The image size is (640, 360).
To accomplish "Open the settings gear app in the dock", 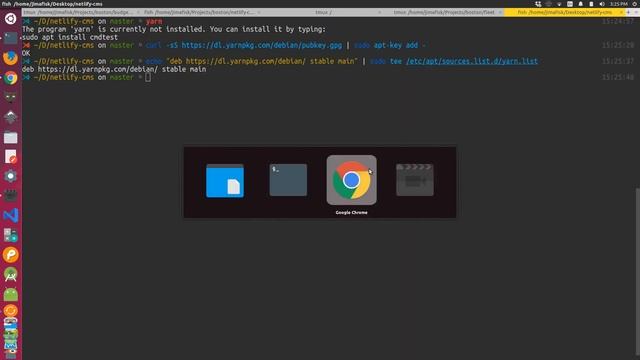I will [x=11, y=176].
